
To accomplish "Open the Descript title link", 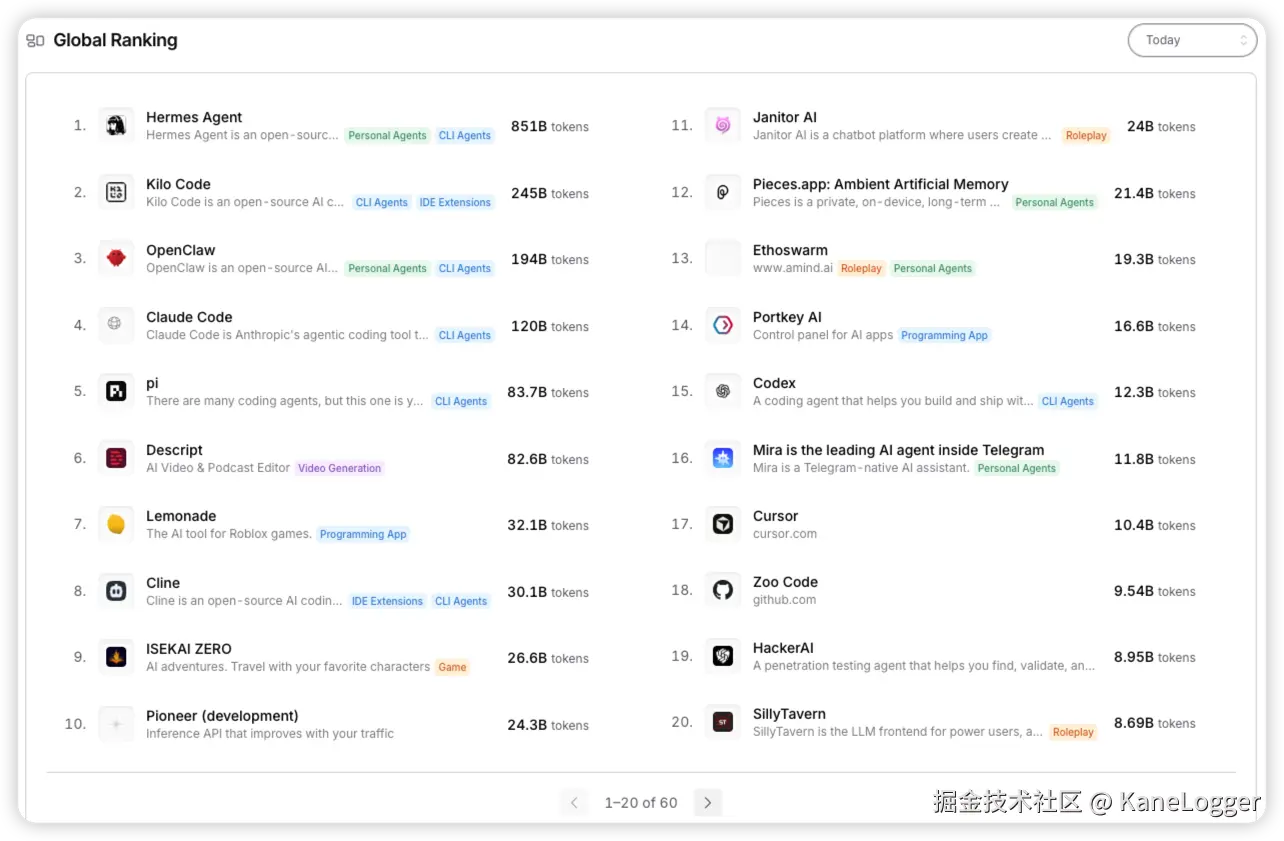I will click(174, 450).
